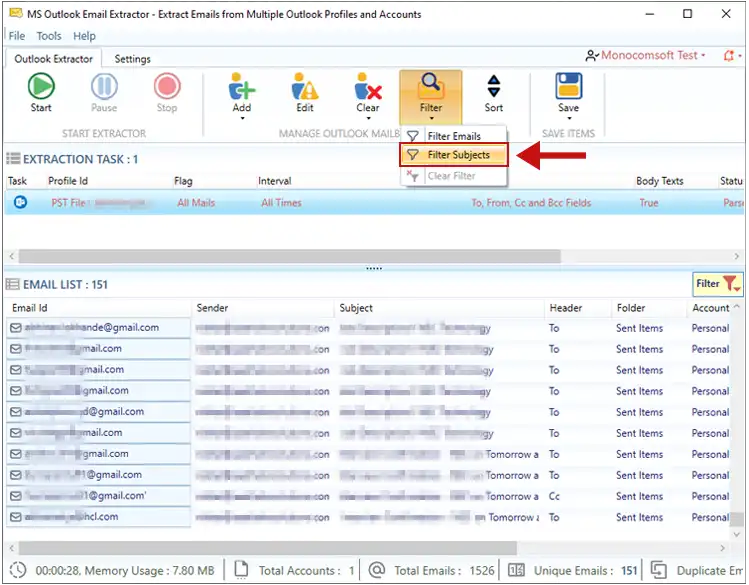
Task: Click the Subject column header
Action: click(x=356, y=308)
